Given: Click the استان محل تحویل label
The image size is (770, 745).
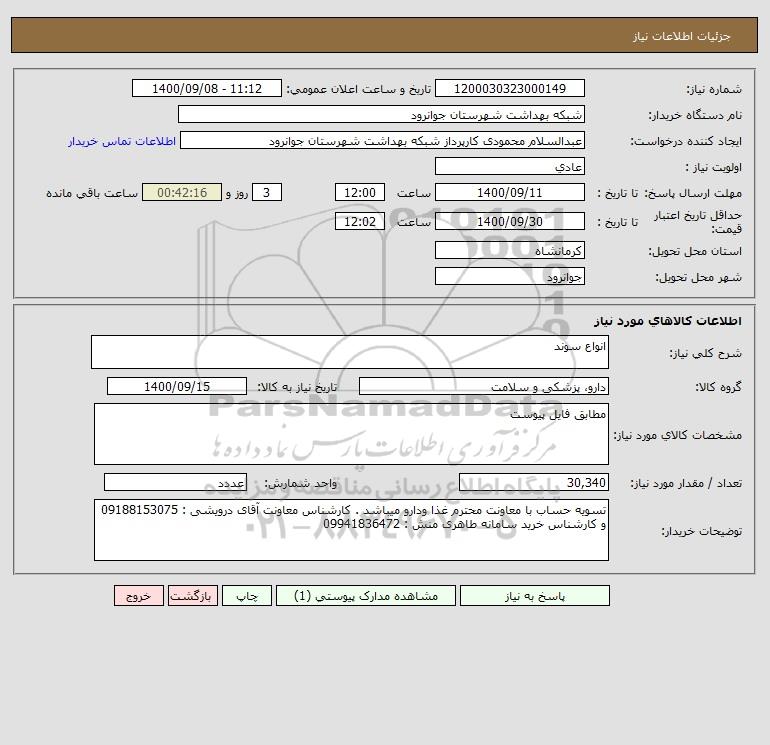Looking at the screenshot, I should 695,251.
